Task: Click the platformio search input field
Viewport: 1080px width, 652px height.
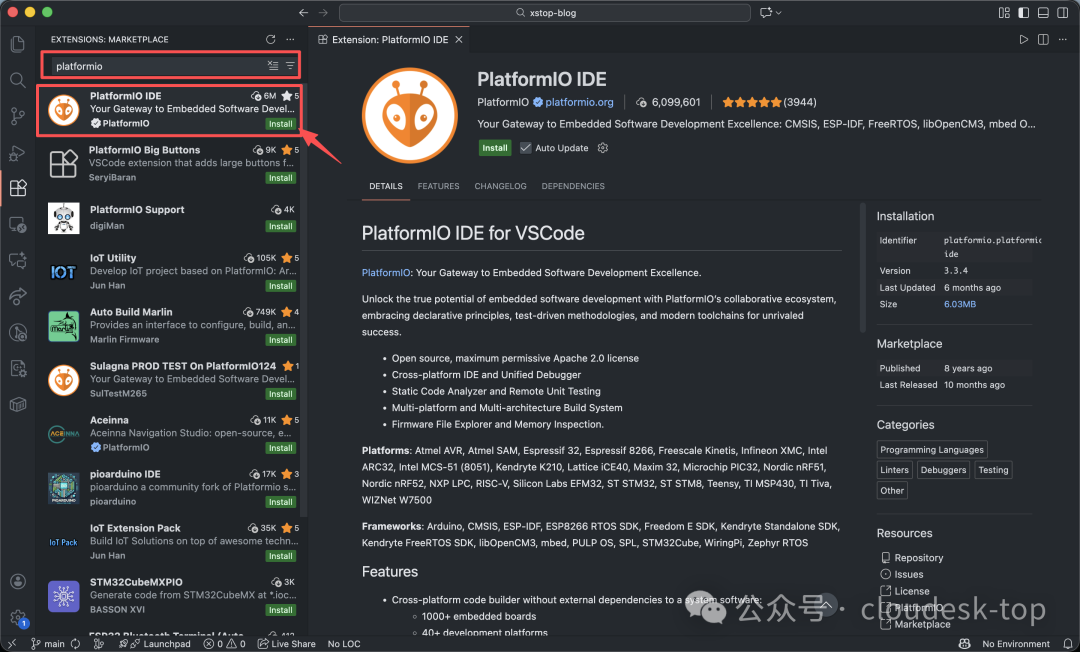Action: [158, 66]
